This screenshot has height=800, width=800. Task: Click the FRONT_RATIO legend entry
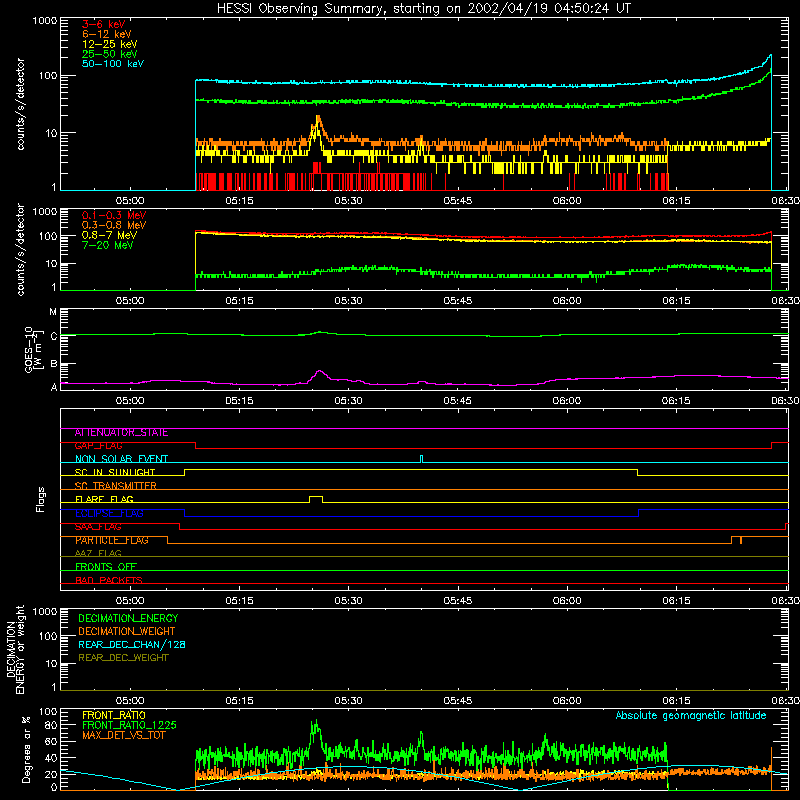point(114,715)
